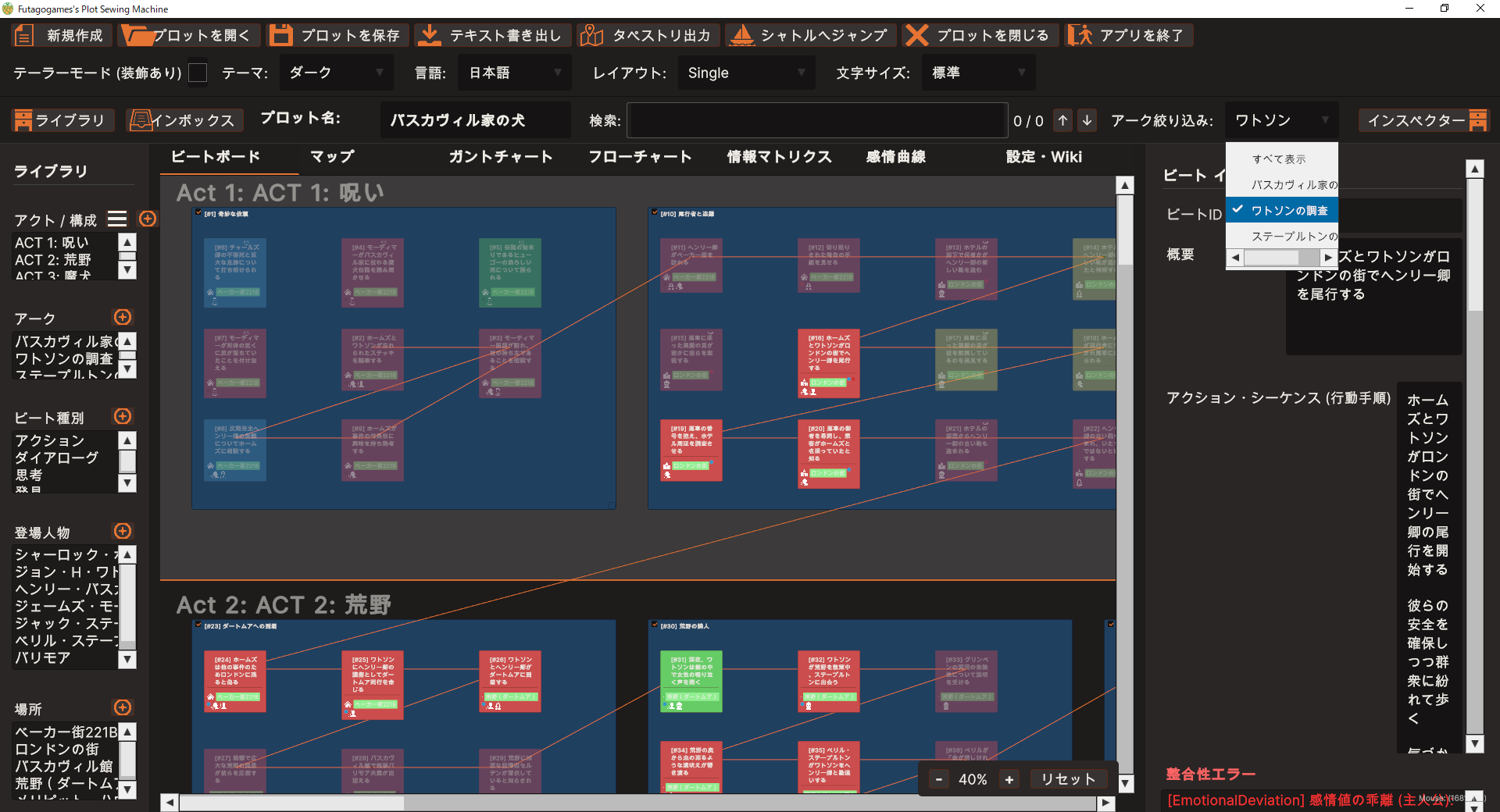This screenshot has width=1500, height=812.
Task: Add a character with the 登場人物 plus icon
Action: pos(123,531)
